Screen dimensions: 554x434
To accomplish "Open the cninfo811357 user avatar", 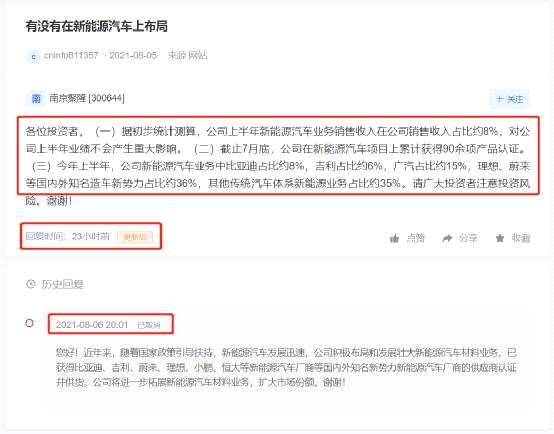I will 34,56.
